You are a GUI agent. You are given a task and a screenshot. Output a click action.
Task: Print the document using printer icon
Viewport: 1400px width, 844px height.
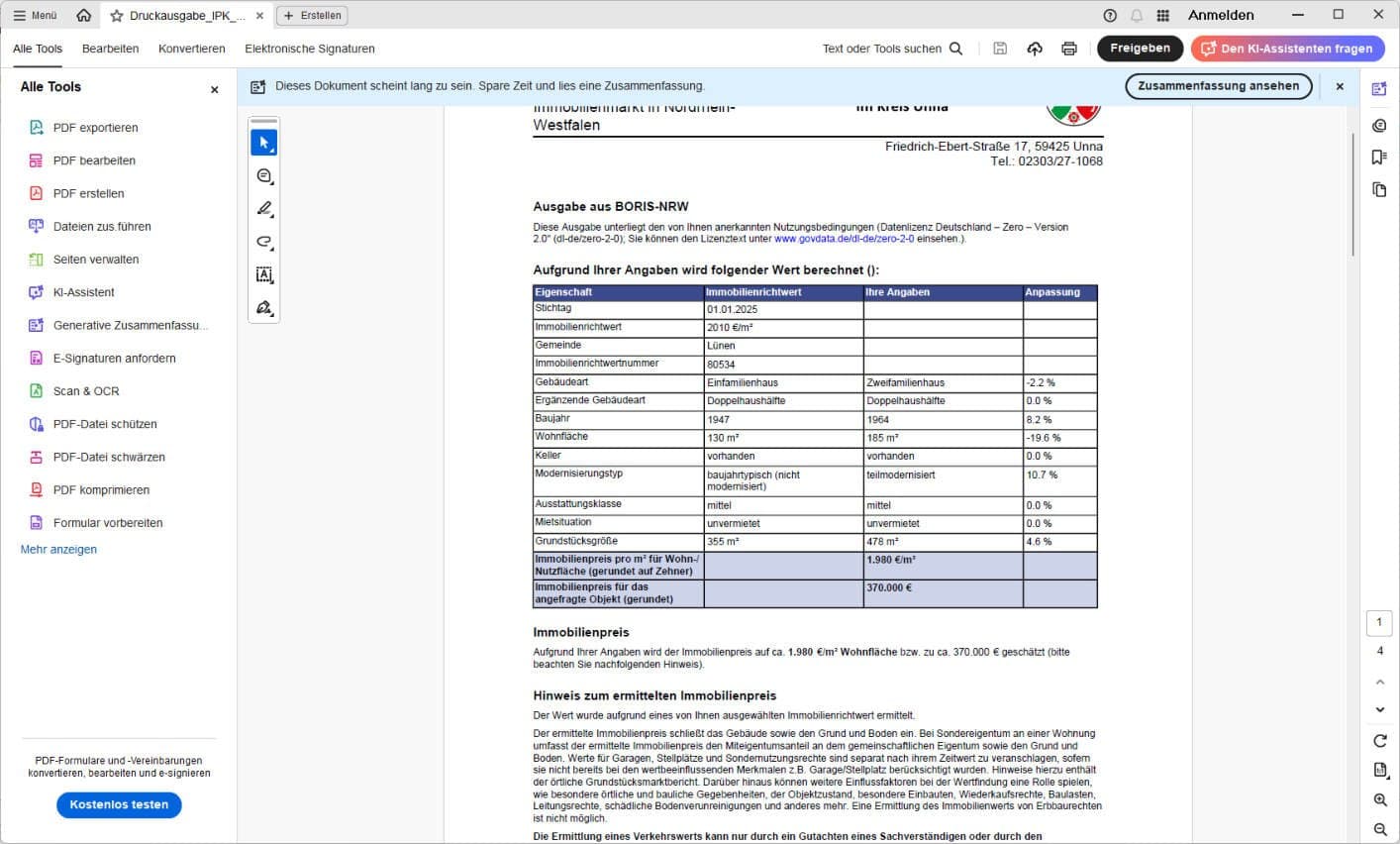(x=1069, y=49)
